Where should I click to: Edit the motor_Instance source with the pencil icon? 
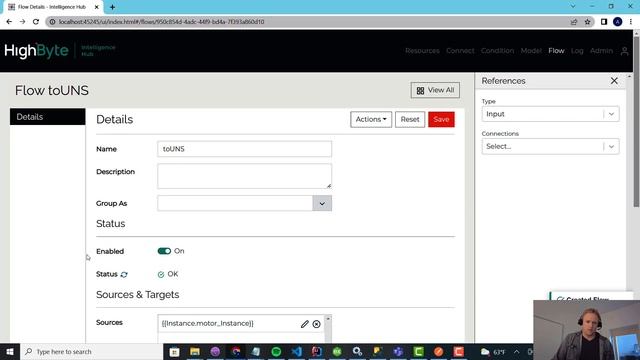pos(304,324)
